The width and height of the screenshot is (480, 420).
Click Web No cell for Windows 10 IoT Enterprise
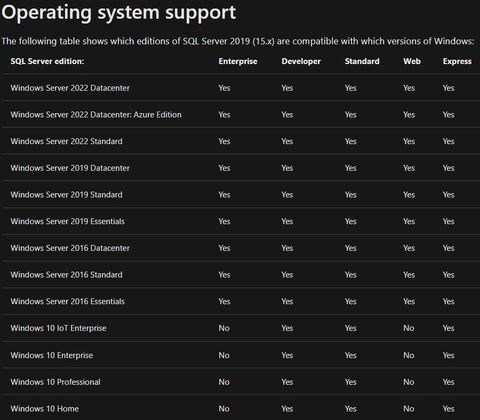[x=409, y=328]
